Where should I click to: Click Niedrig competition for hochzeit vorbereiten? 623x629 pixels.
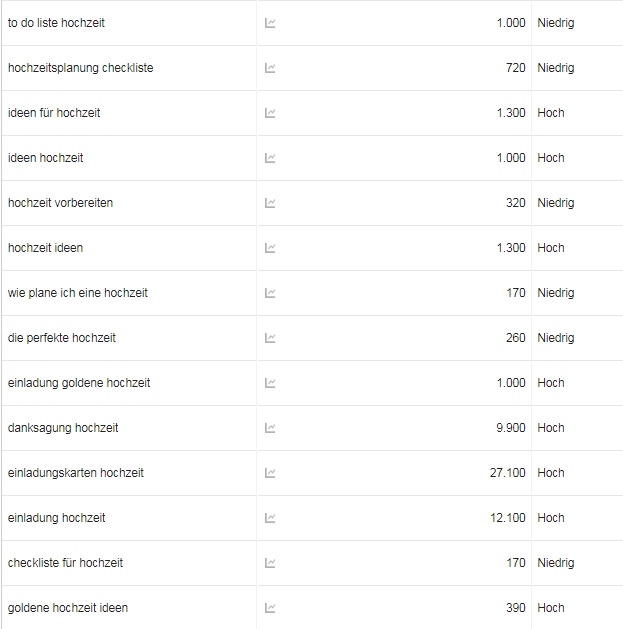coord(556,203)
